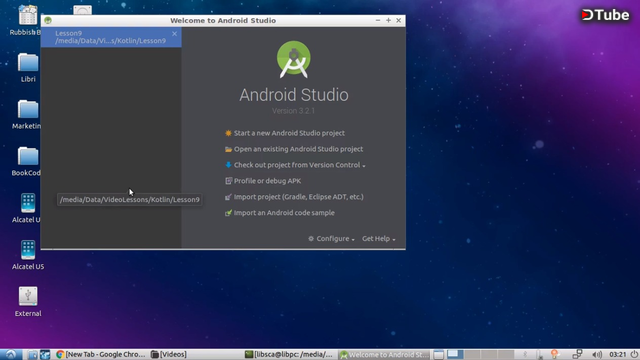
Task: Click the volume icon in system tray
Action: 597,354
